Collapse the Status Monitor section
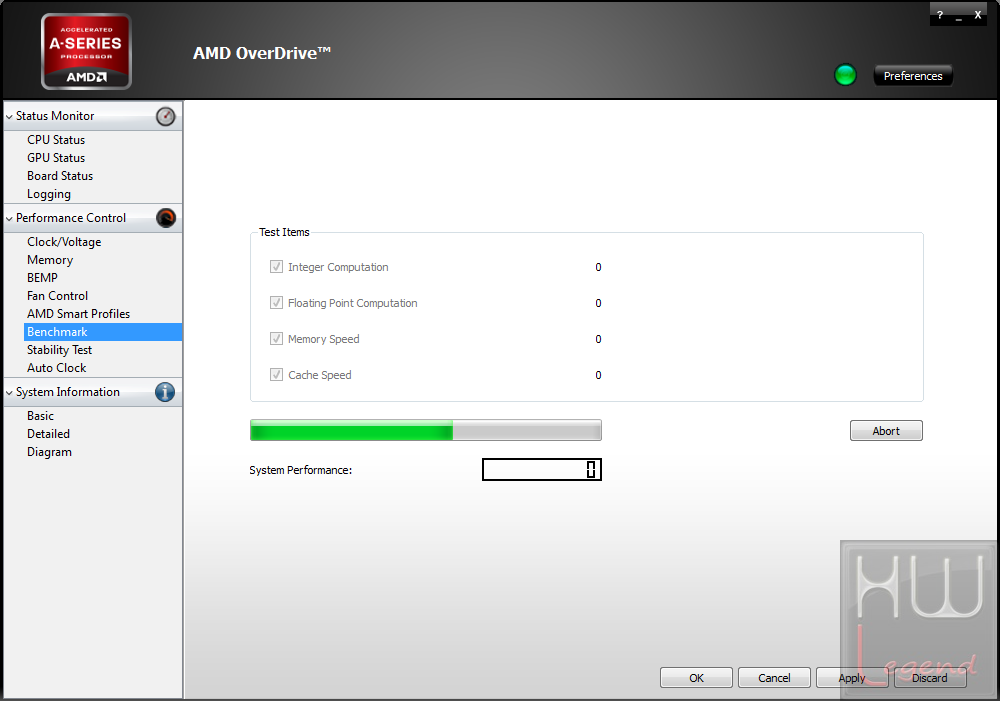This screenshot has height=701, width=1000. click(10, 117)
